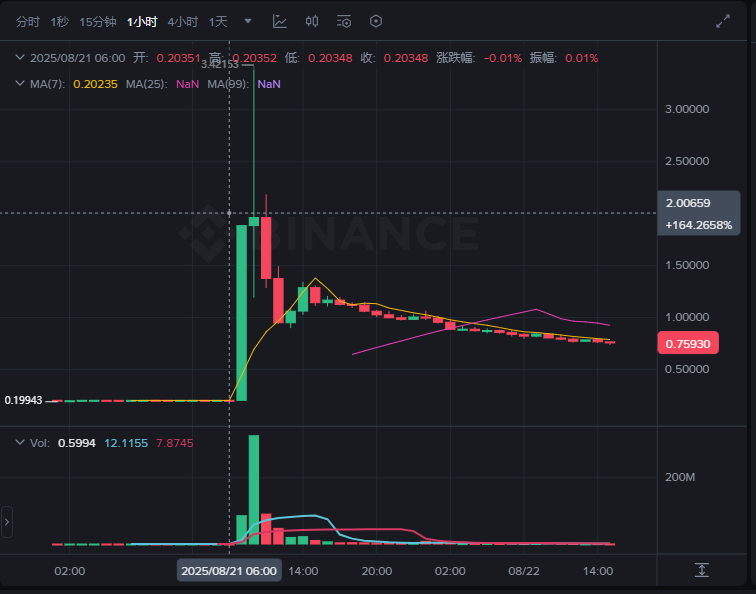
Task: Click the 收 closing price 0.20348
Action: click(406, 58)
